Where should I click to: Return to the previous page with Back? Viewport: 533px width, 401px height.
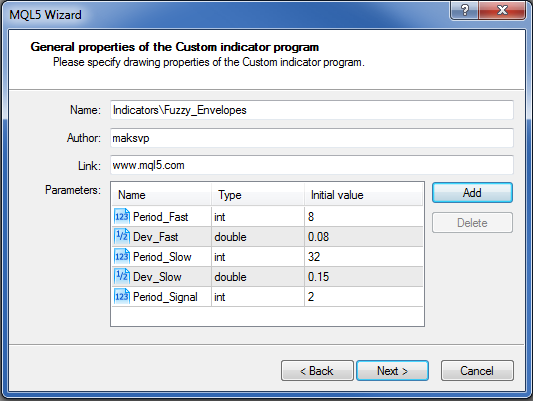click(317, 371)
